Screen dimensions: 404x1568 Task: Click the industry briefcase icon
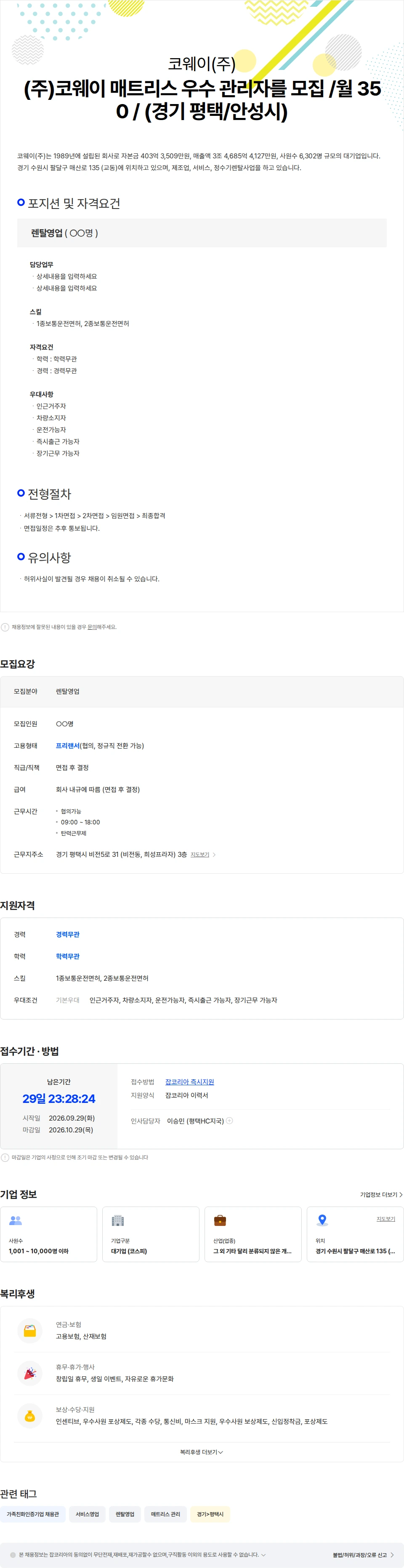[220, 1220]
